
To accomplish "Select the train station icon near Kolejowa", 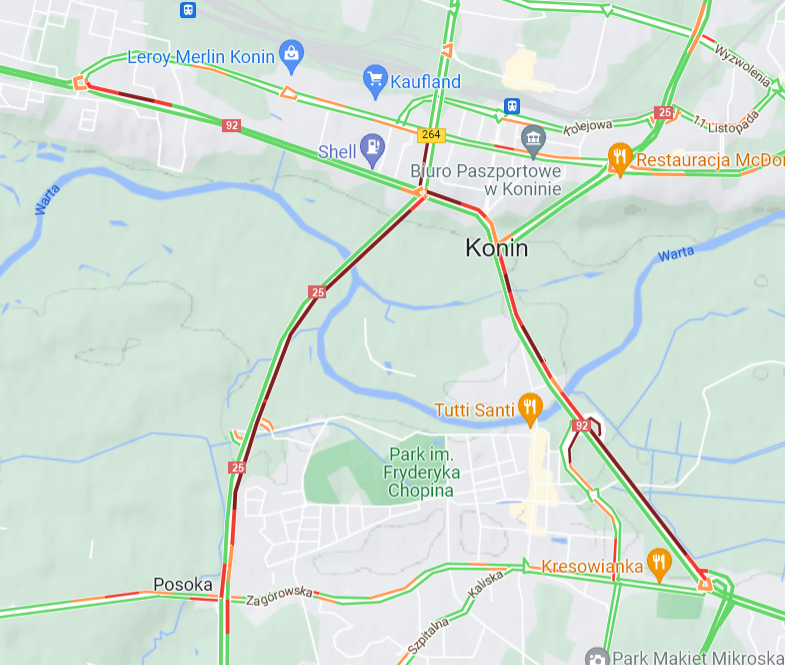I will (512, 106).
